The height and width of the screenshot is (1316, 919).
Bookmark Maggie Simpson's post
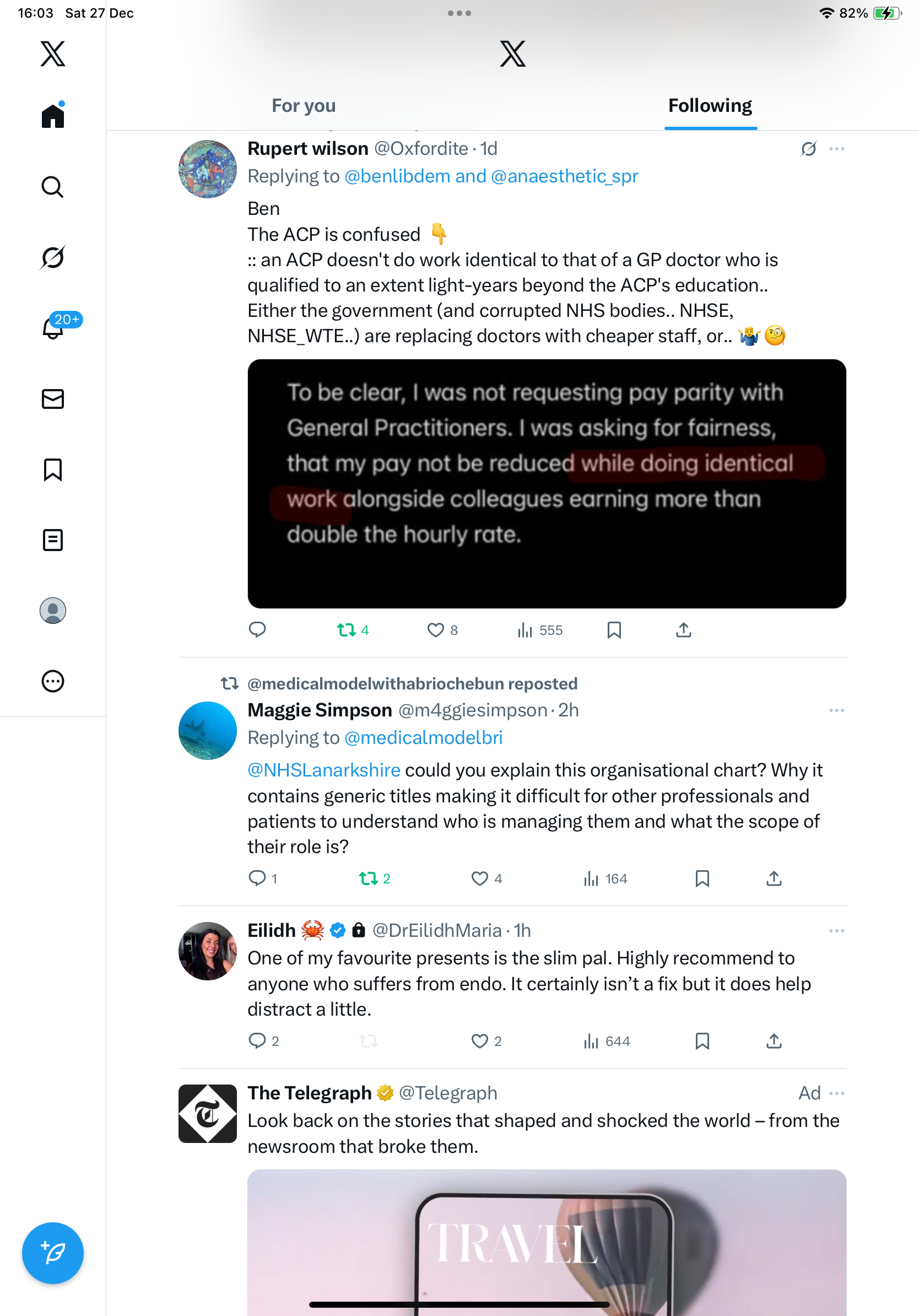coord(702,878)
